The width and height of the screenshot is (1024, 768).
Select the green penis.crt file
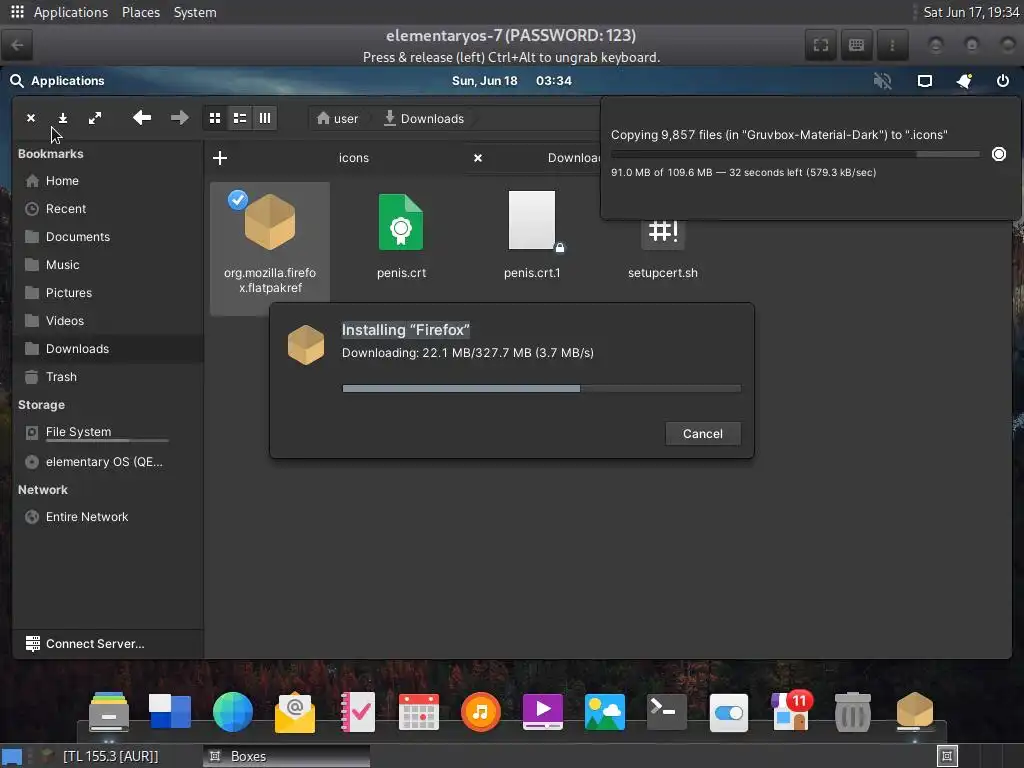pos(401,236)
